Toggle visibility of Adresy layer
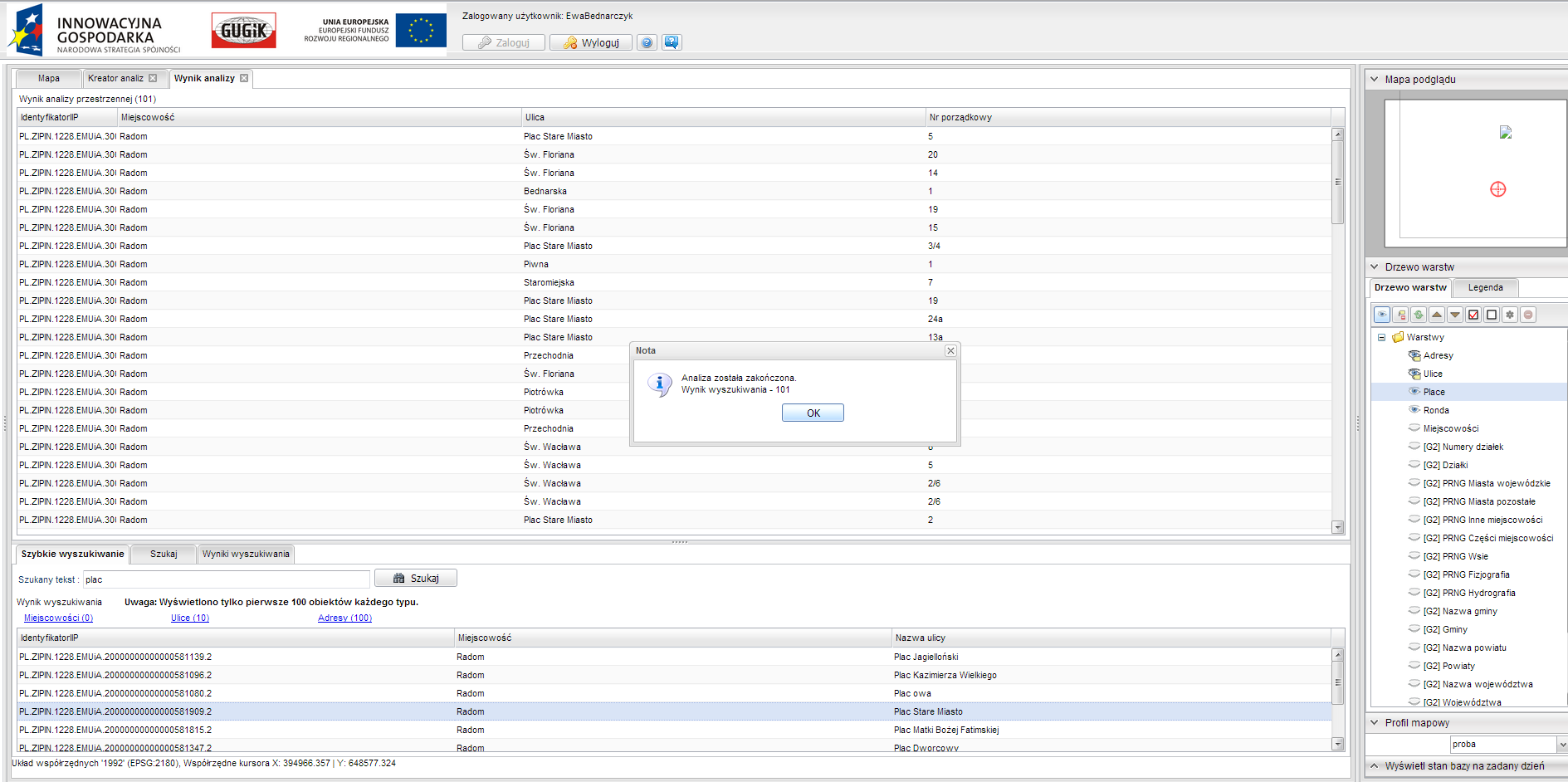1568x782 pixels. pyautogui.click(x=1414, y=355)
